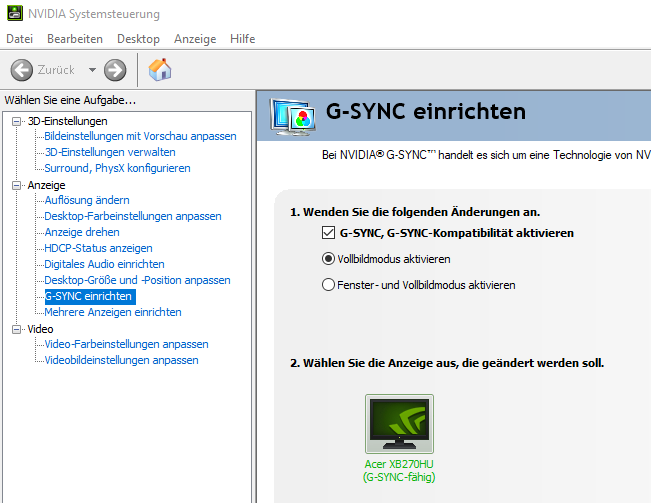This screenshot has height=503, width=651.
Task: Open the Bearbeiten menu
Action: (75, 39)
